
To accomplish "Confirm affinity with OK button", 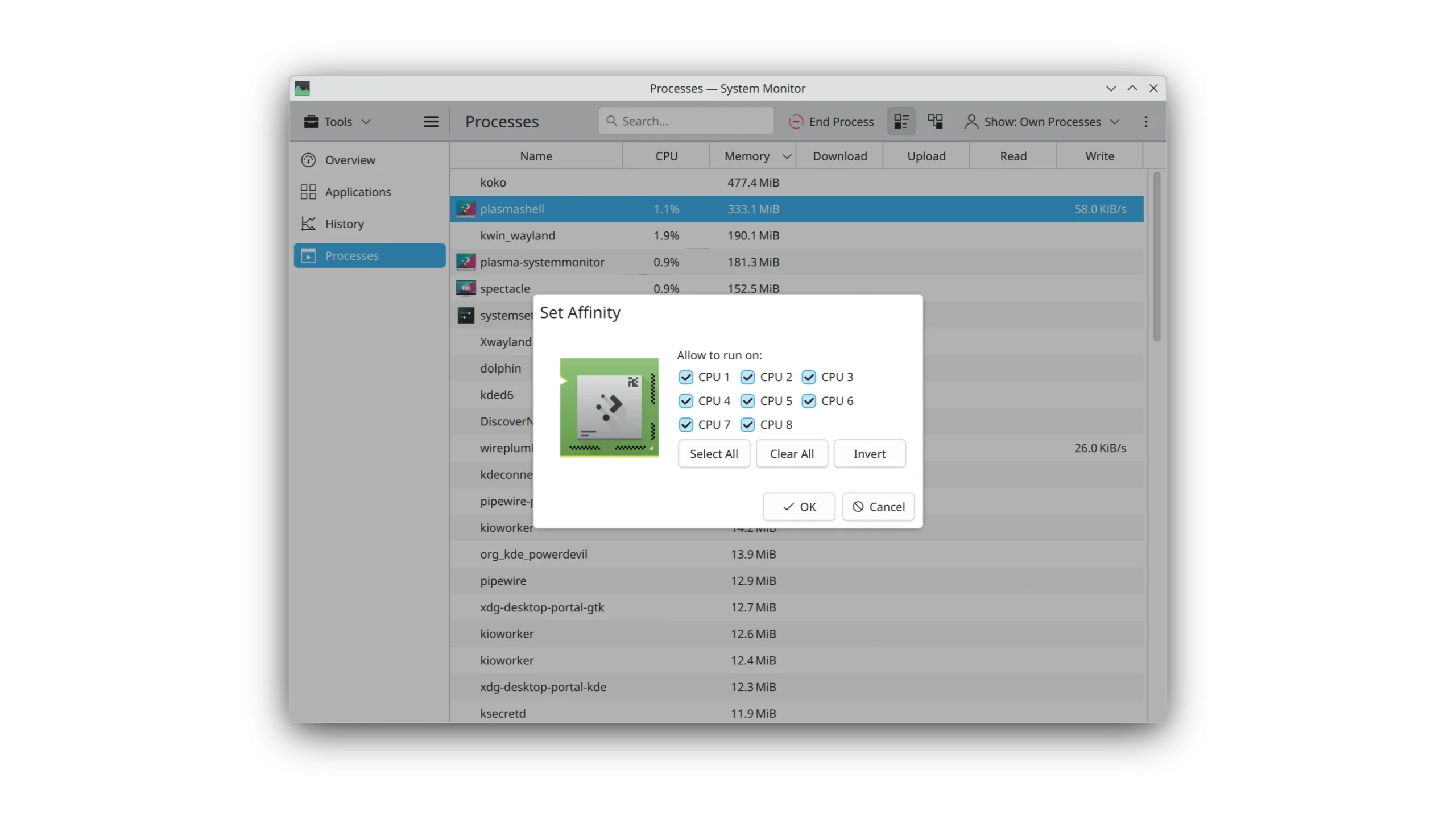I will pos(799,507).
